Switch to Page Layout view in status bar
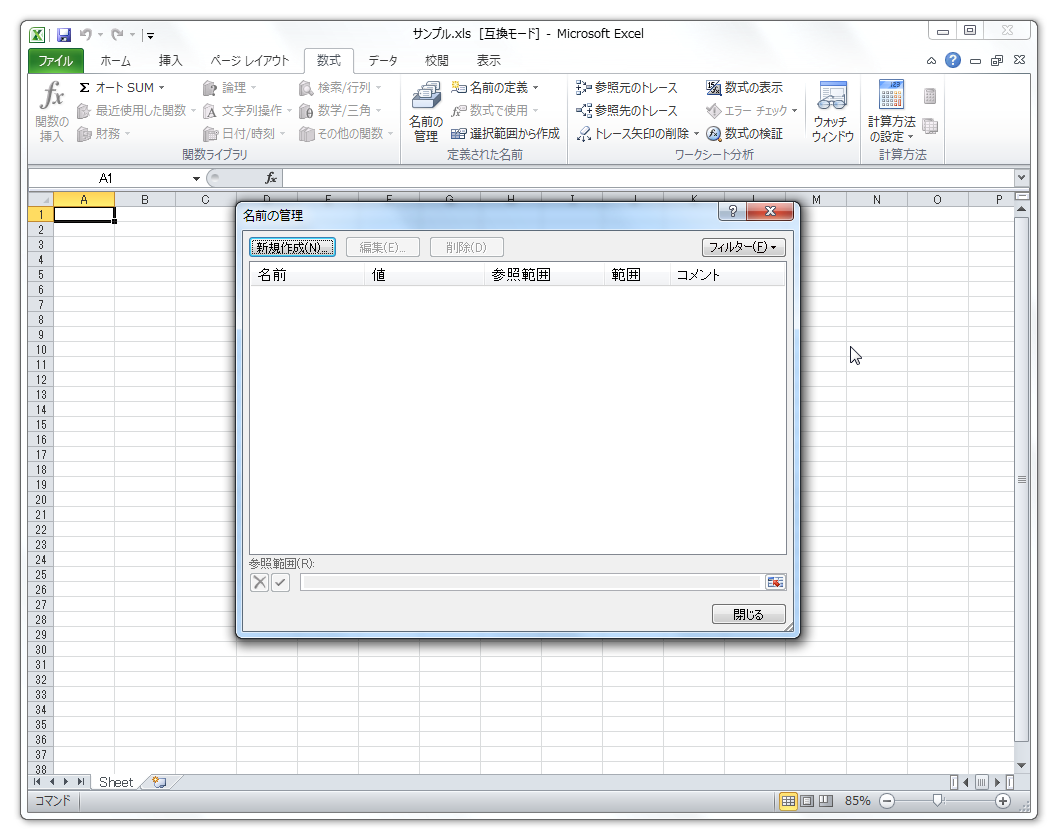 coord(807,801)
